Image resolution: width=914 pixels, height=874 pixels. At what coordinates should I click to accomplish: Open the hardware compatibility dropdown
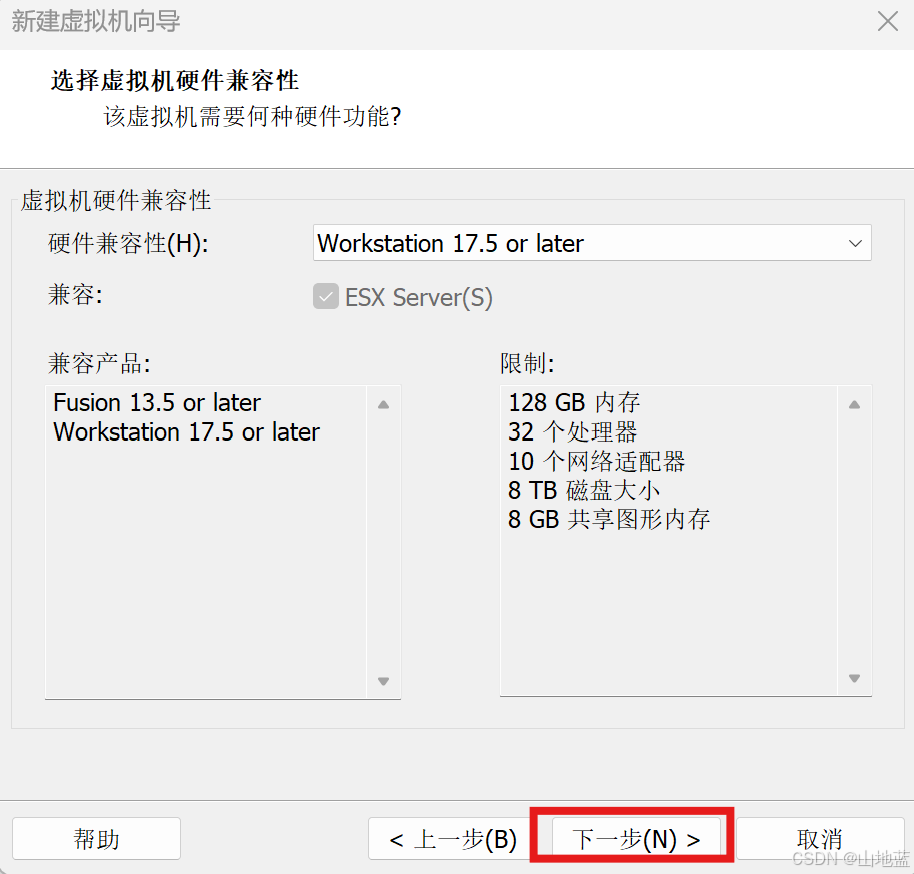point(592,243)
